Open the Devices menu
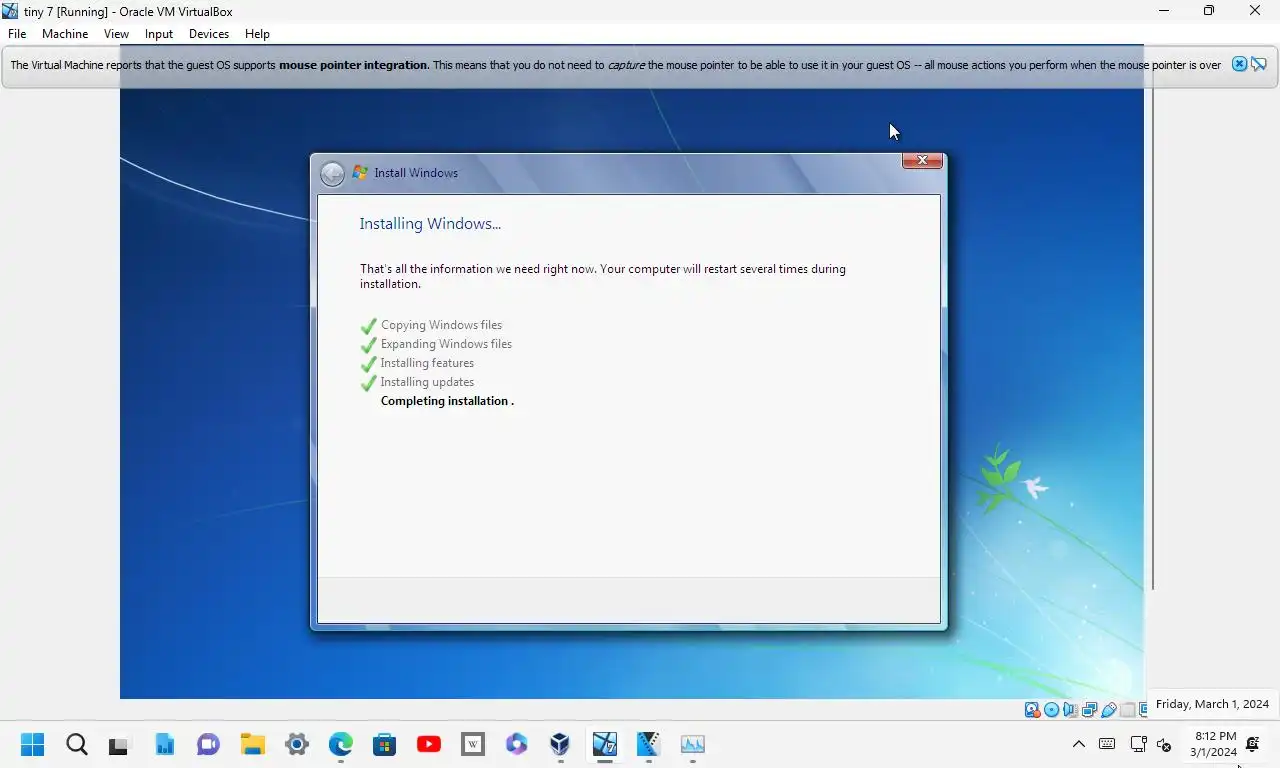The height and width of the screenshot is (768, 1280). click(x=209, y=34)
